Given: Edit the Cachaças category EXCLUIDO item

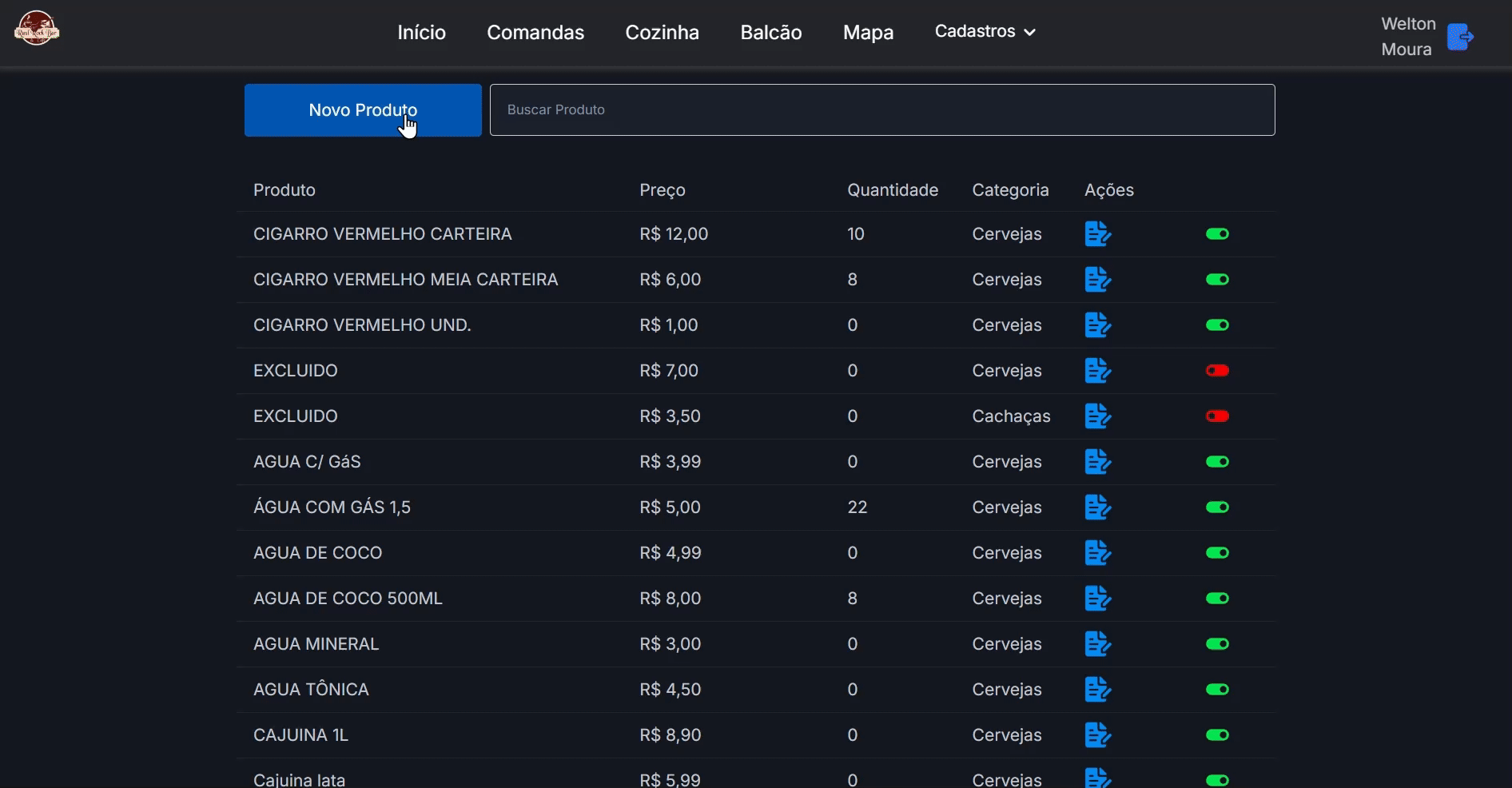Looking at the screenshot, I should click(1097, 416).
